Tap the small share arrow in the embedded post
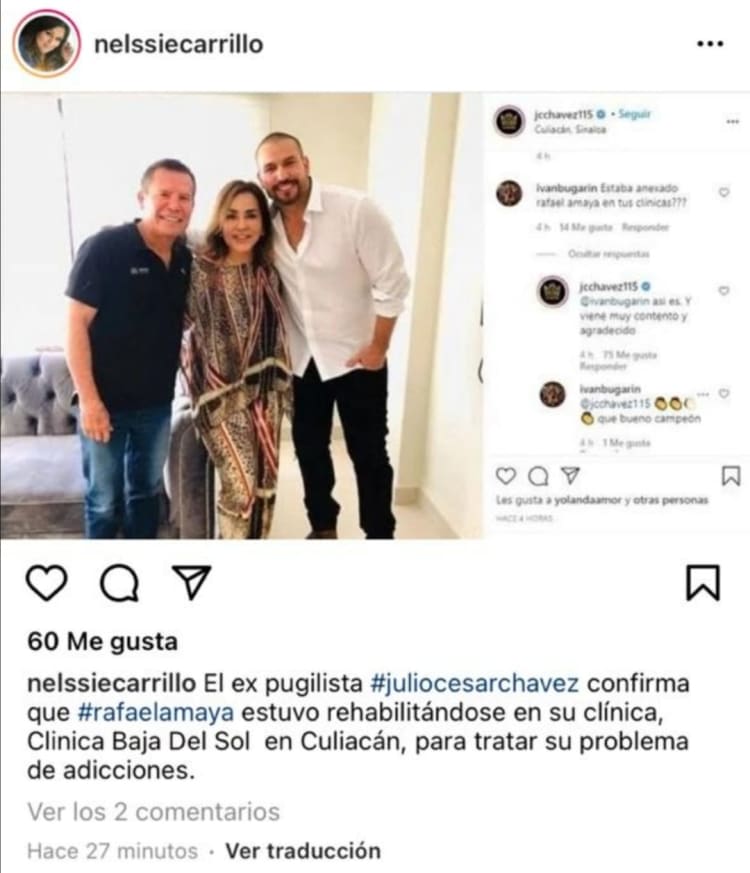Screen dimensions: 750x873 point(570,475)
